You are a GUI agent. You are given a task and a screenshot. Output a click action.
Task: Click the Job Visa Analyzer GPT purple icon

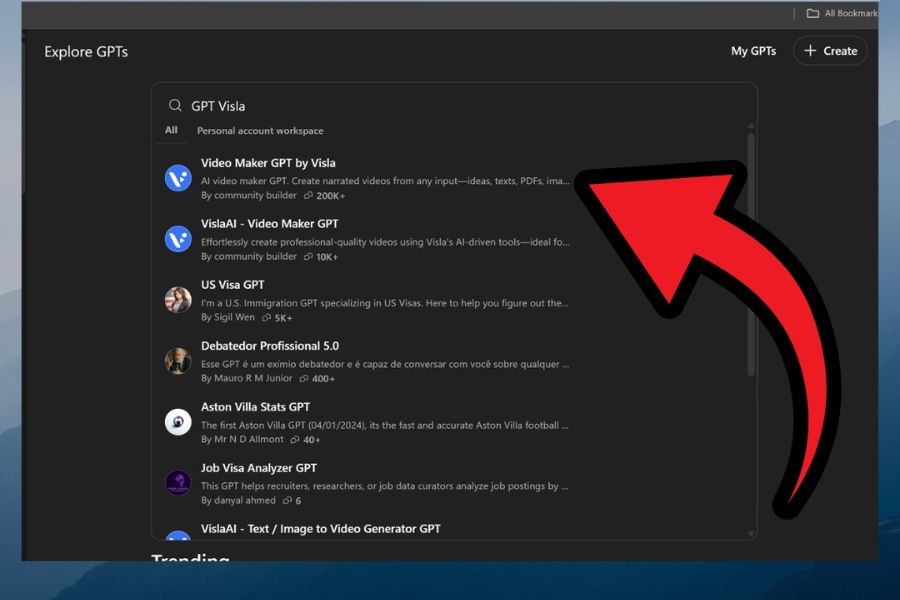pos(178,483)
